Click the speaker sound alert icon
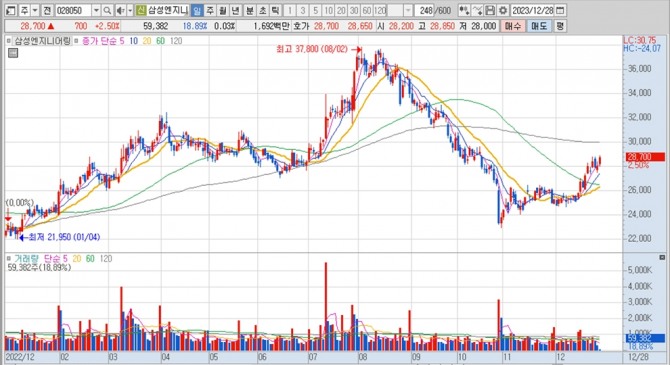The width and height of the screenshot is (670, 365). (120, 10)
